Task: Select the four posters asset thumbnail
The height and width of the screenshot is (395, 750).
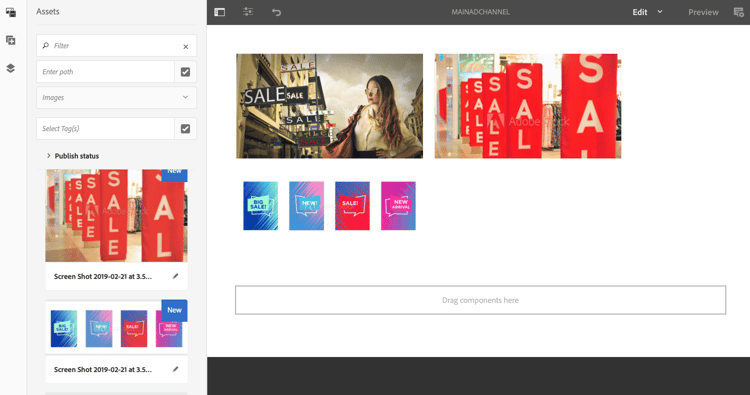Action: point(116,328)
